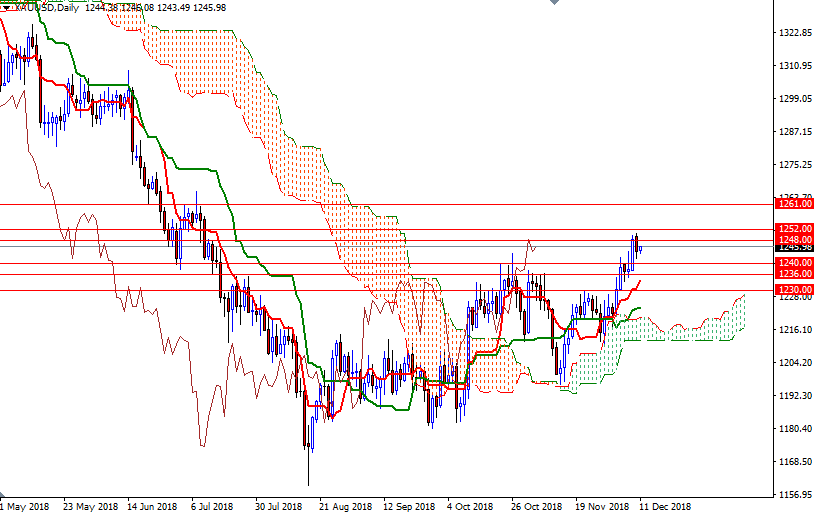The height and width of the screenshot is (514, 814).
Task: Select the 1252.00 red price label
Action: click(x=794, y=229)
